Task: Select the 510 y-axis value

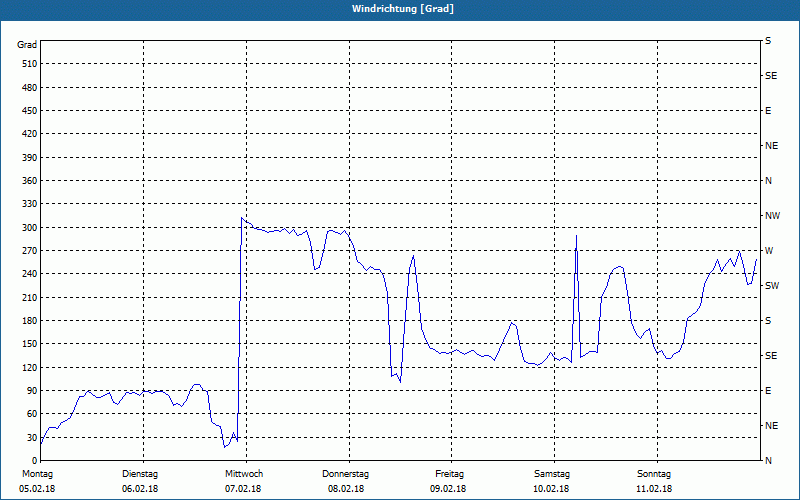Action: click(x=30, y=64)
